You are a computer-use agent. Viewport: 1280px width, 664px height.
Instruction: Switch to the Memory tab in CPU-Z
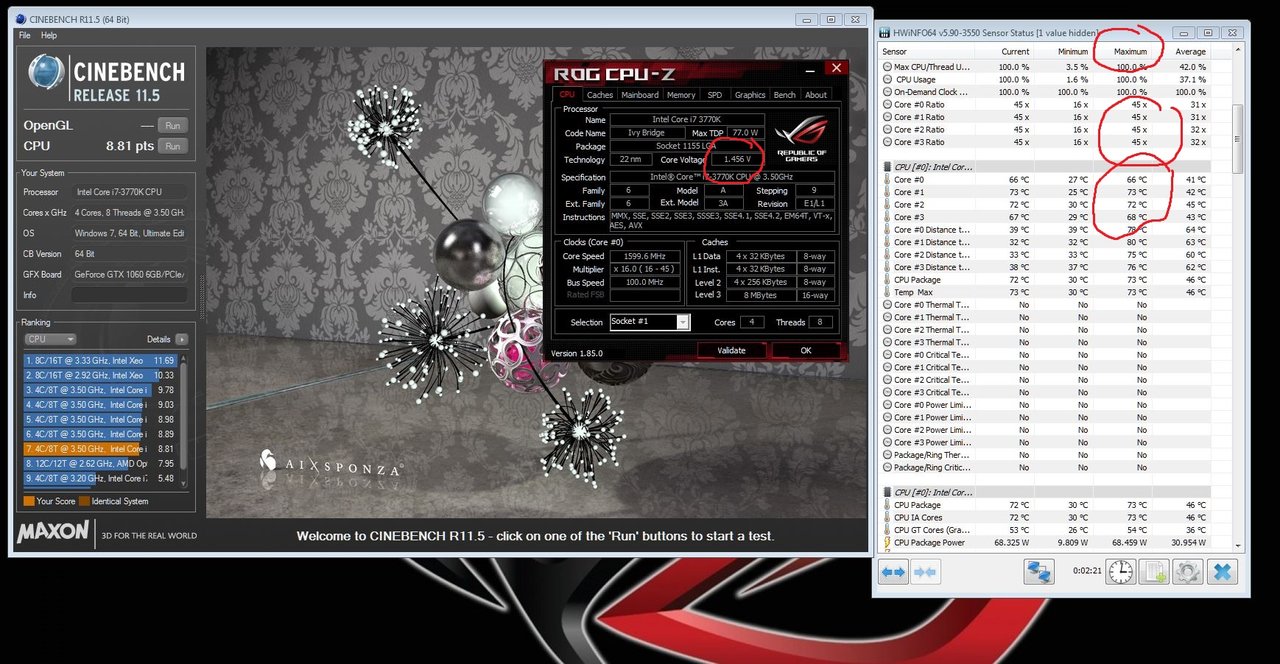pos(681,95)
